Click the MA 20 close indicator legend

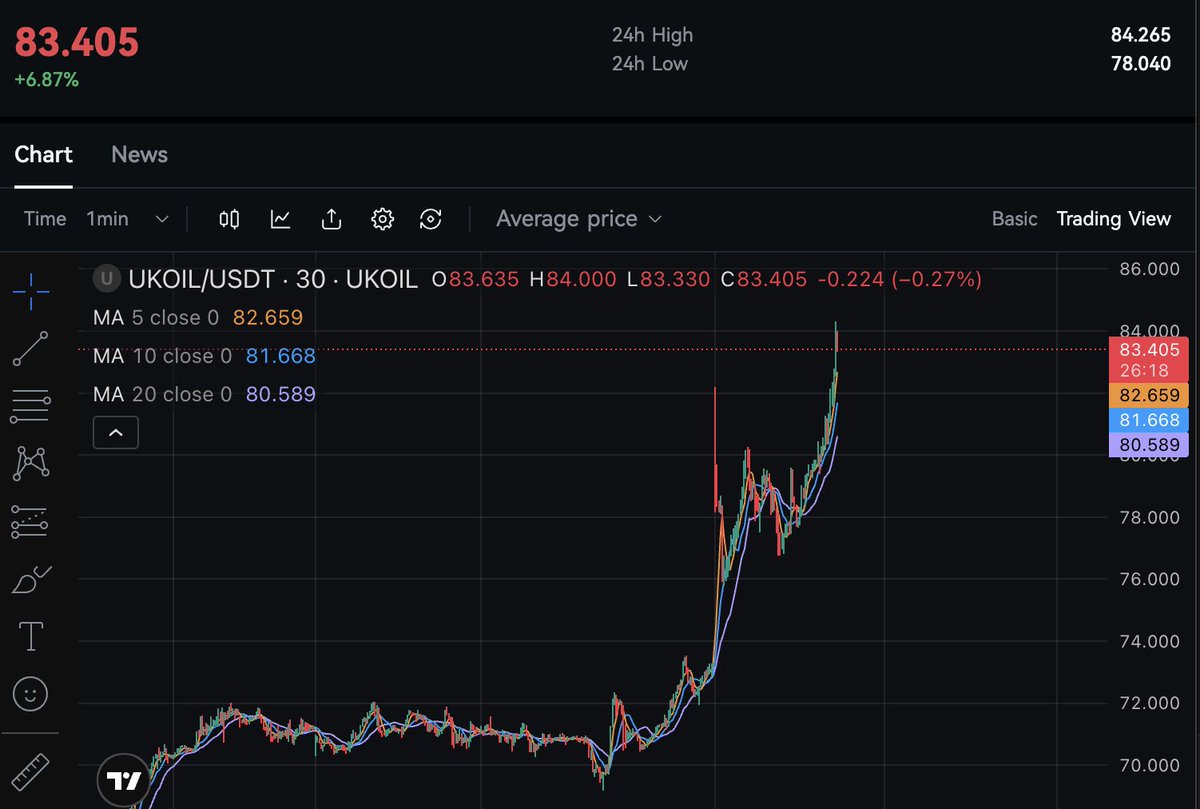tap(204, 394)
